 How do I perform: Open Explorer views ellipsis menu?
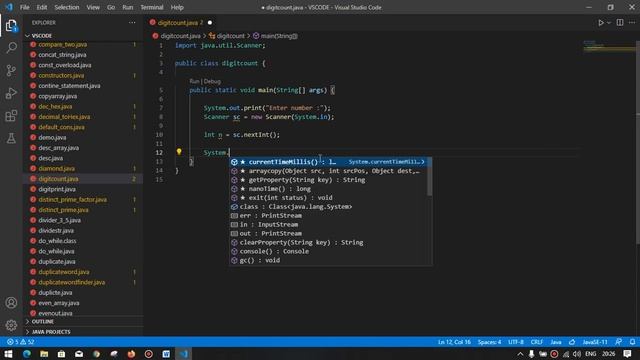coord(132,23)
